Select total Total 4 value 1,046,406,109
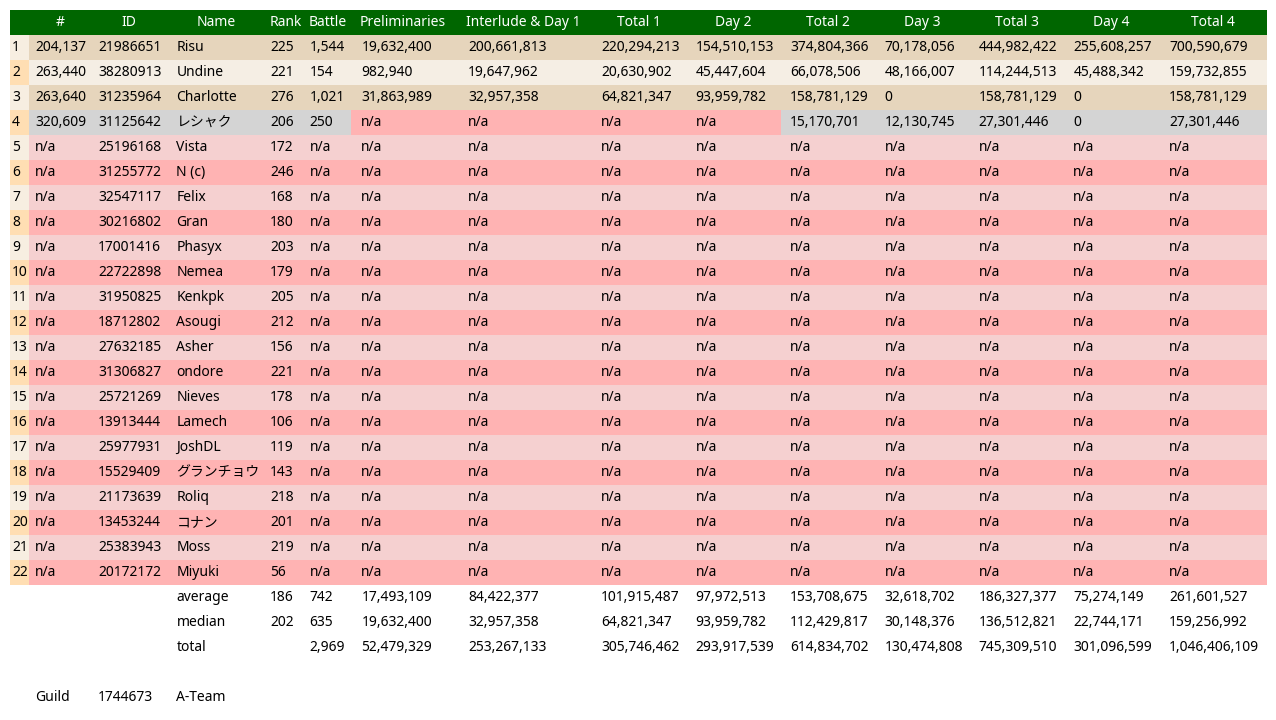The image size is (1276, 720). (1213, 647)
